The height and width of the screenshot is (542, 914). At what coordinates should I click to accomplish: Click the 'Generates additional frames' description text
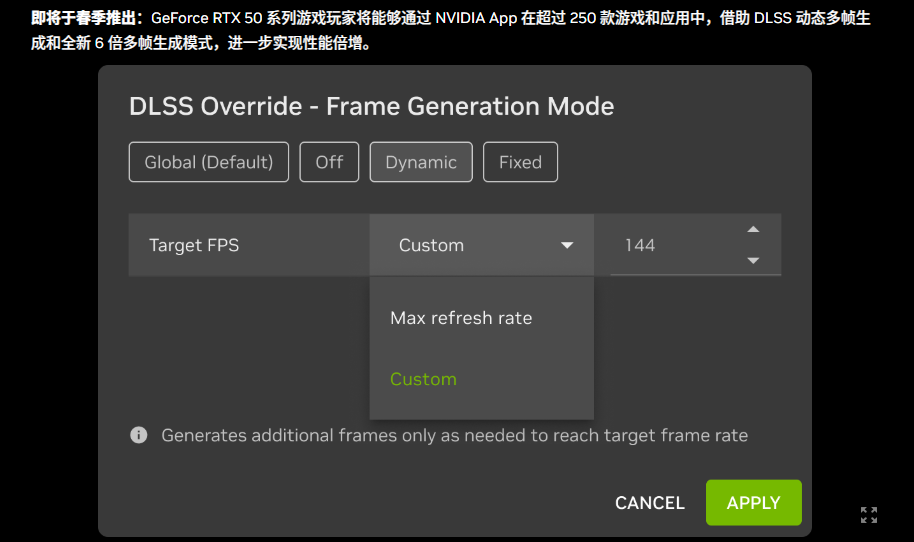454,435
